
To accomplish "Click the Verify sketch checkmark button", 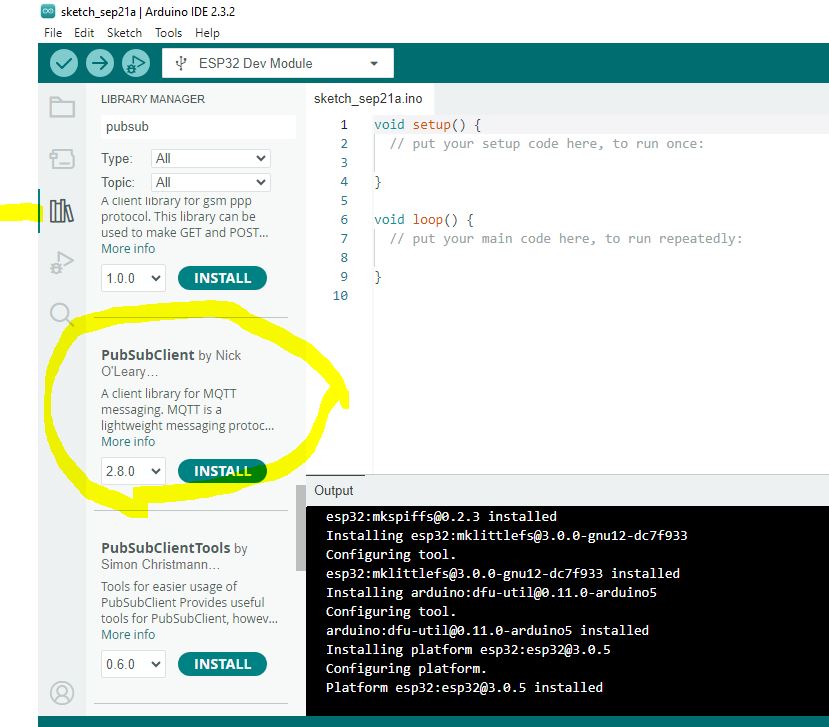I will coord(64,63).
